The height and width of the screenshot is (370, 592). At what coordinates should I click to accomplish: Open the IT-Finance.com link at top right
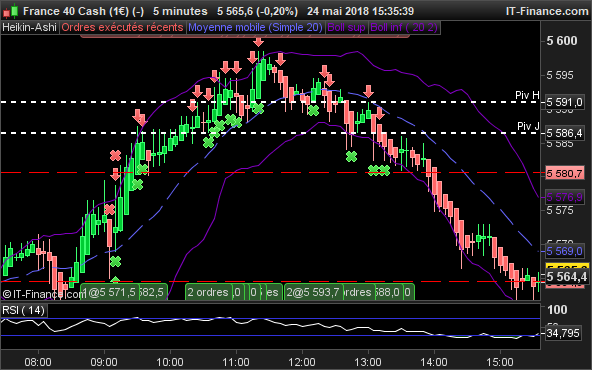point(547,11)
